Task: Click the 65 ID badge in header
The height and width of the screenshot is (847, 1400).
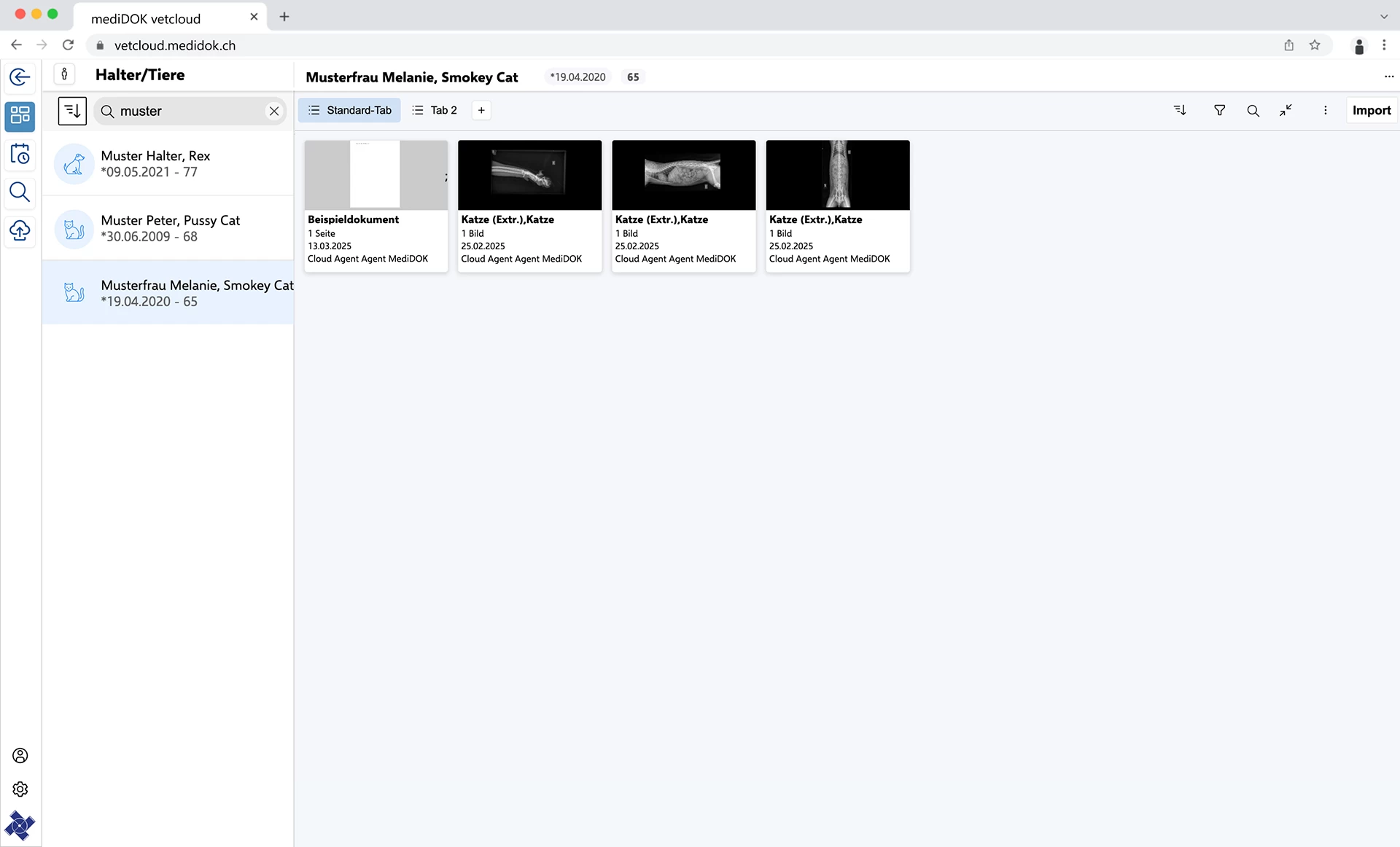Action: point(633,77)
